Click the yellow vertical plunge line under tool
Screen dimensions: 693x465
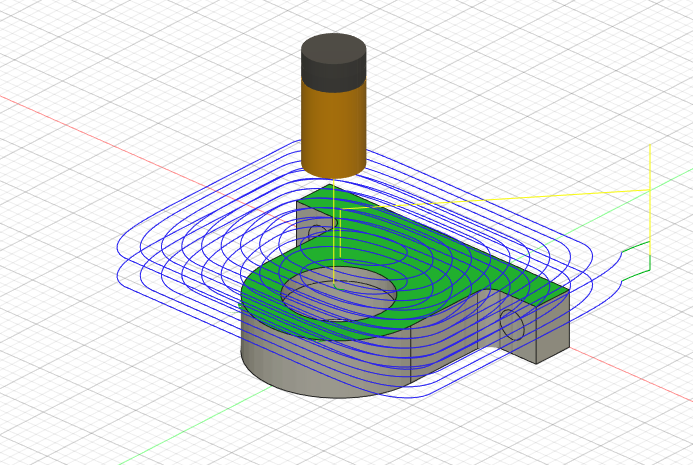click(x=333, y=250)
